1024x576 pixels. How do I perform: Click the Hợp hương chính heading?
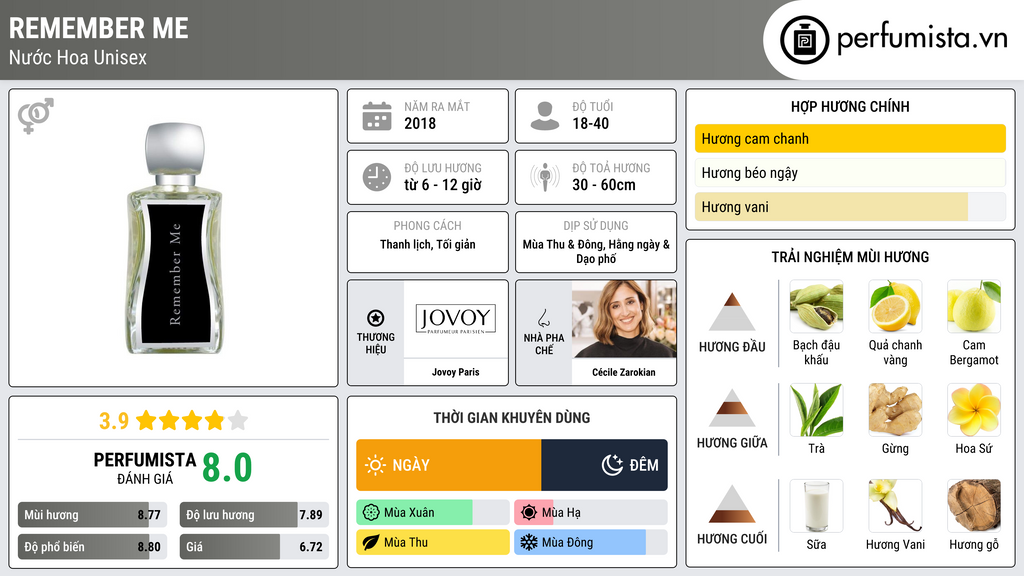(850, 106)
